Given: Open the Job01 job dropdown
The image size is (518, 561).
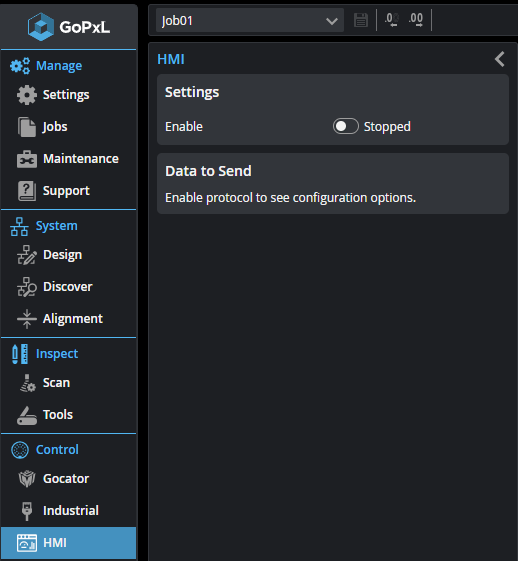Looking at the screenshot, I should point(250,20).
